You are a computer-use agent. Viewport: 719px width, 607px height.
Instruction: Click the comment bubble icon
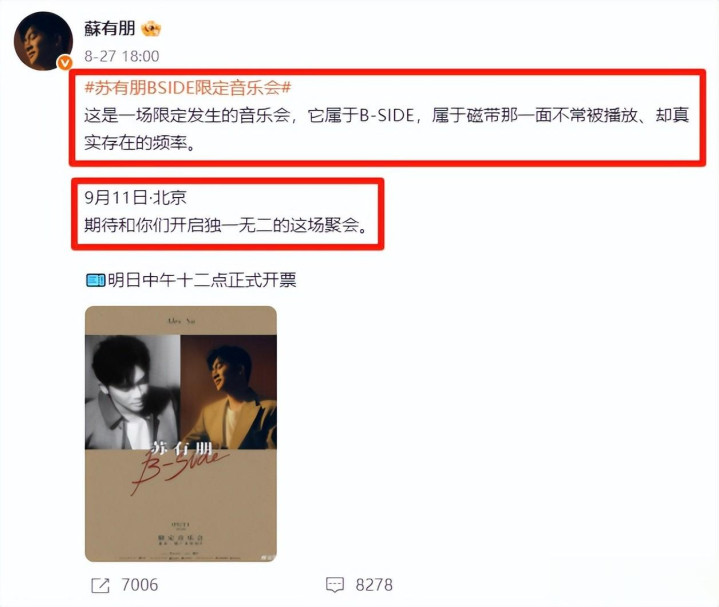[335, 585]
